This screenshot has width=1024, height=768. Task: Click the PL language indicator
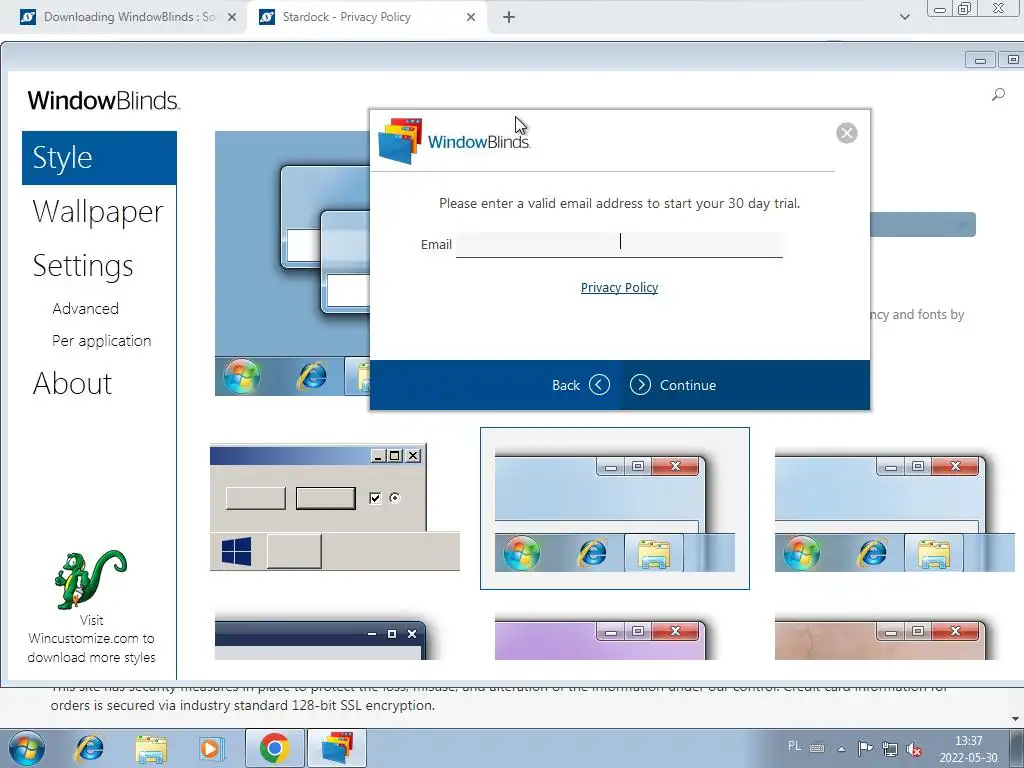tap(794, 746)
